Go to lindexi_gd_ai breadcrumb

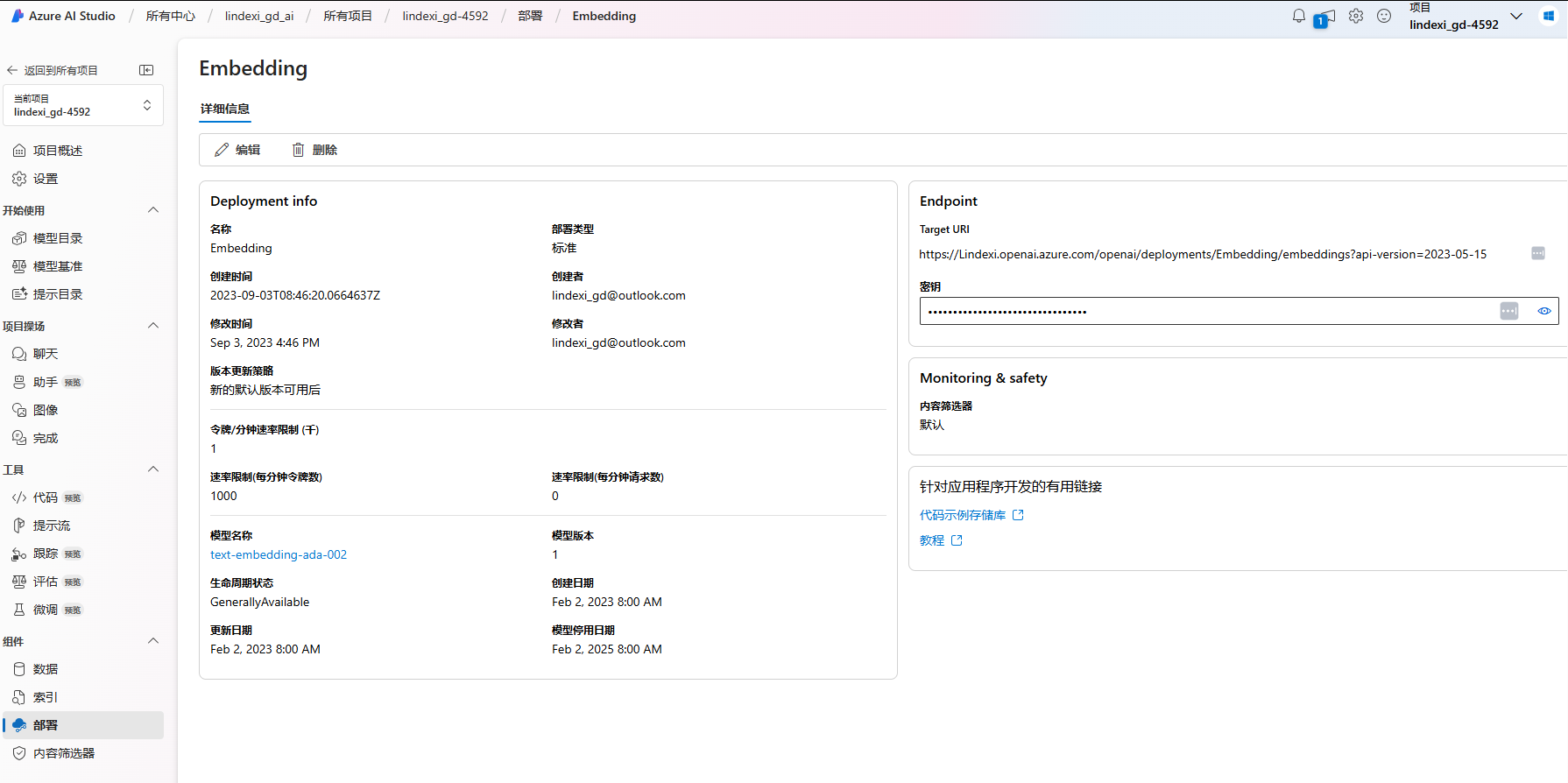pos(259,16)
